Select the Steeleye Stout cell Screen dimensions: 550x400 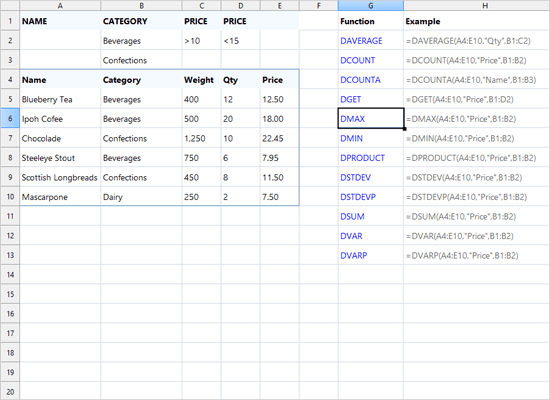click(60, 158)
